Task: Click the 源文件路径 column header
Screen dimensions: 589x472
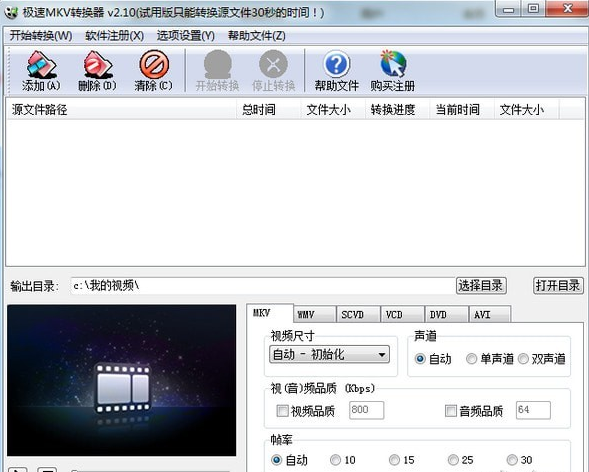Action: click(x=121, y=110)
